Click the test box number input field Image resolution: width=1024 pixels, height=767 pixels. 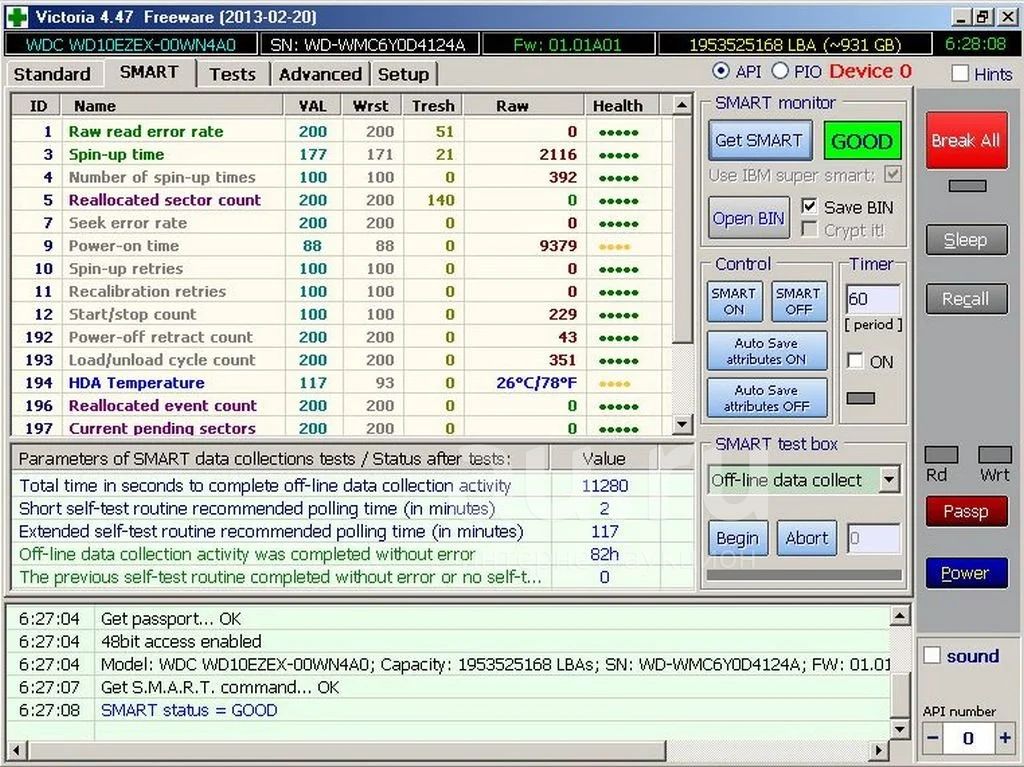pos(874,538)
